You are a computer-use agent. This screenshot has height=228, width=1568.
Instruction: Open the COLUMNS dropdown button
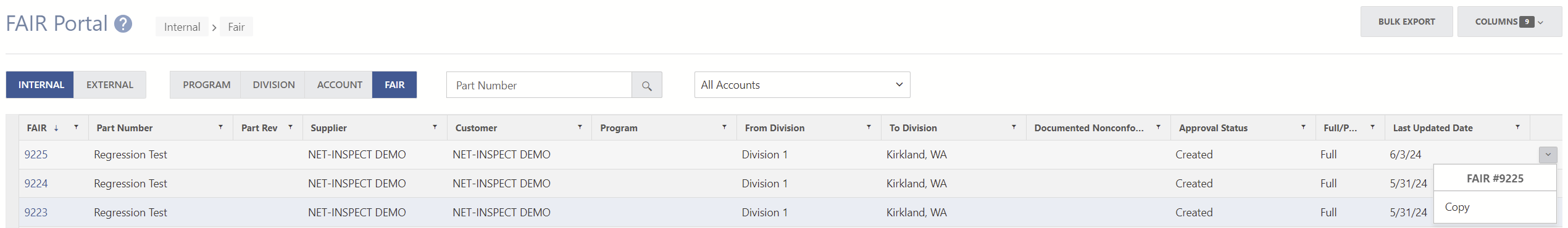click(x=1509, y=22)
